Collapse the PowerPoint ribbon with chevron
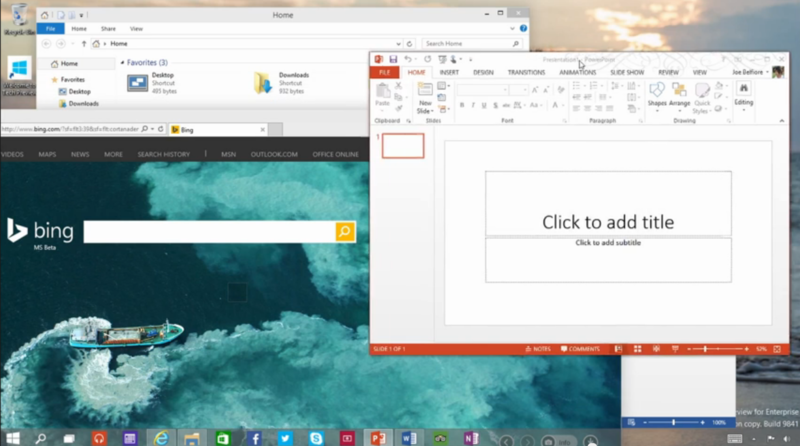This screenshot has width=800, height=446. [782, 121]
